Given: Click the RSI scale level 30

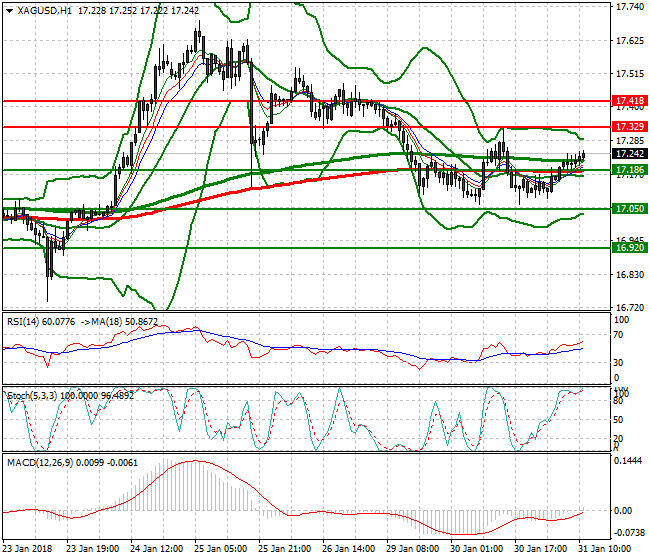Looking at the screenshot, I should 618,363.
